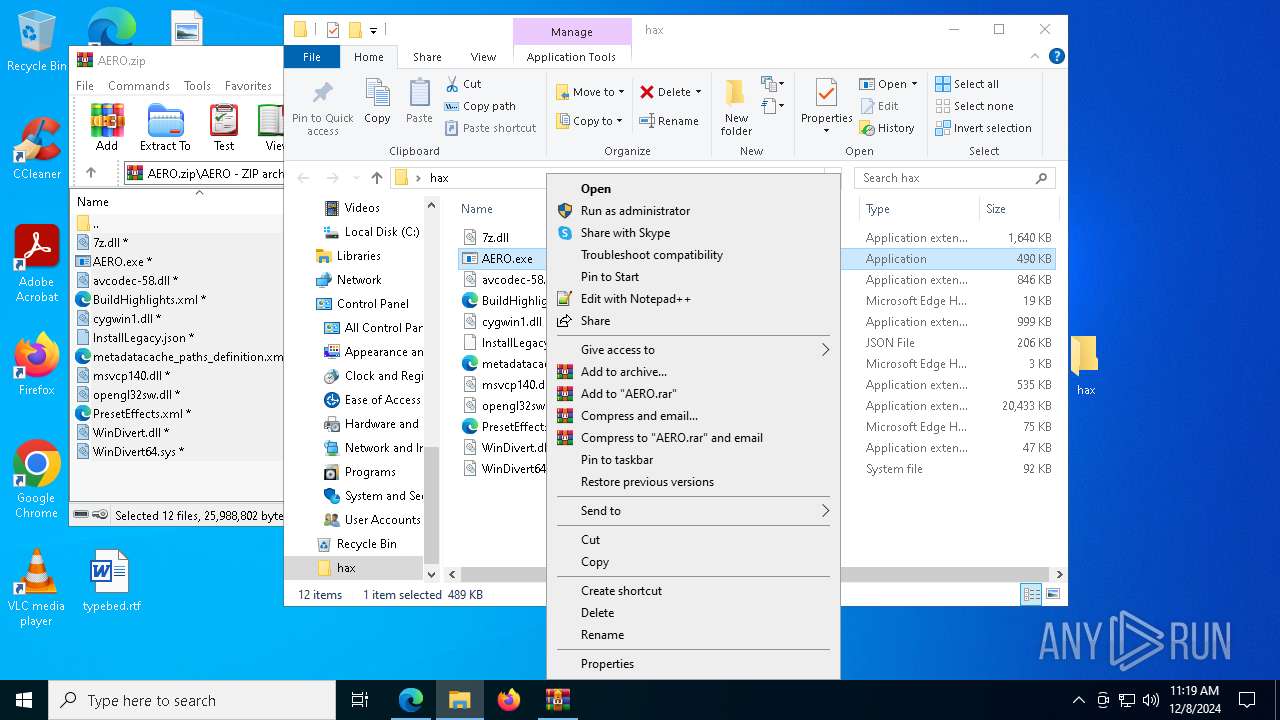Screen dimensions: 1280x720
Task: Expand the Delete dropdown arrow
Action: coord(698,92)
